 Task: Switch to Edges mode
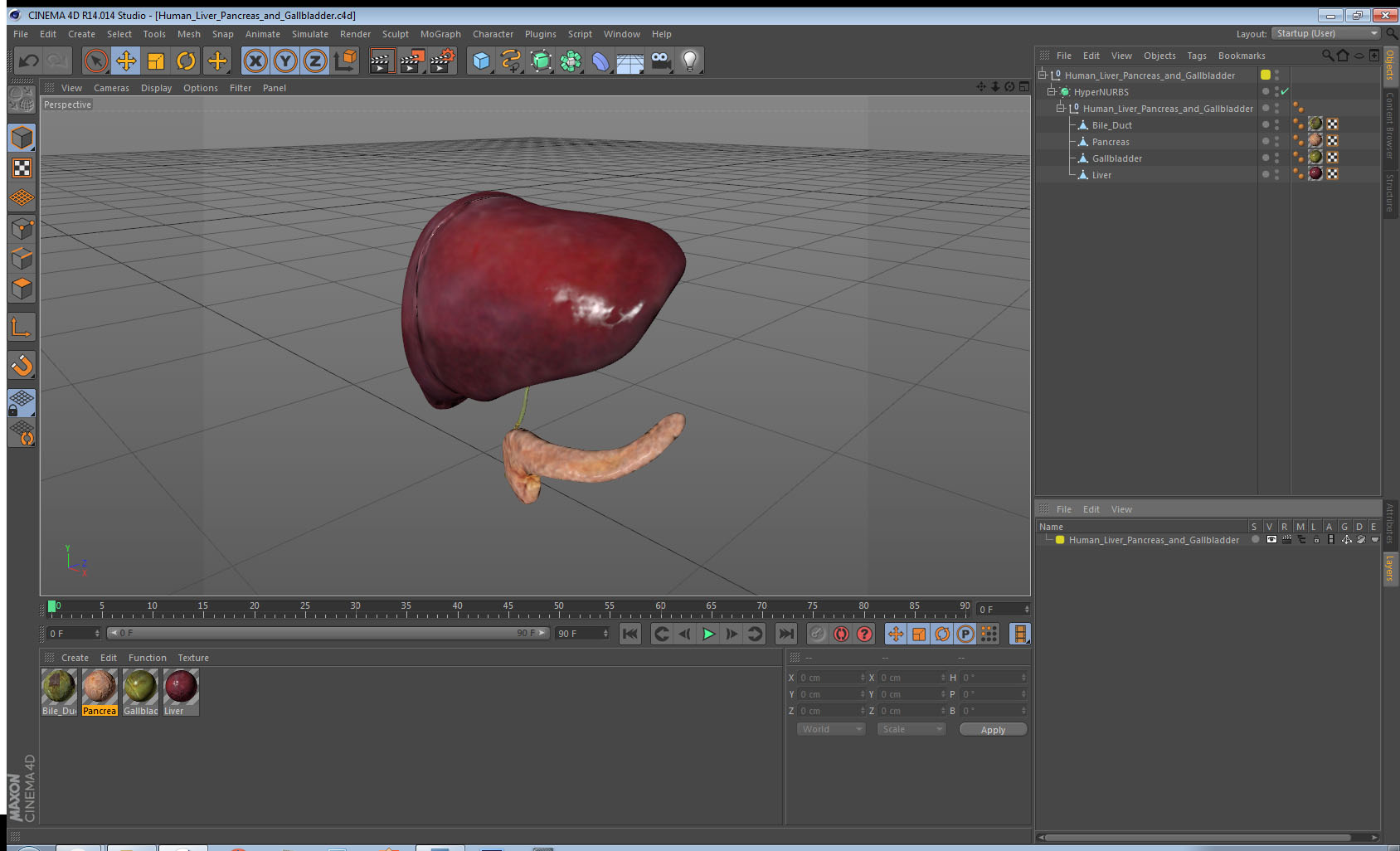[22, 259]
